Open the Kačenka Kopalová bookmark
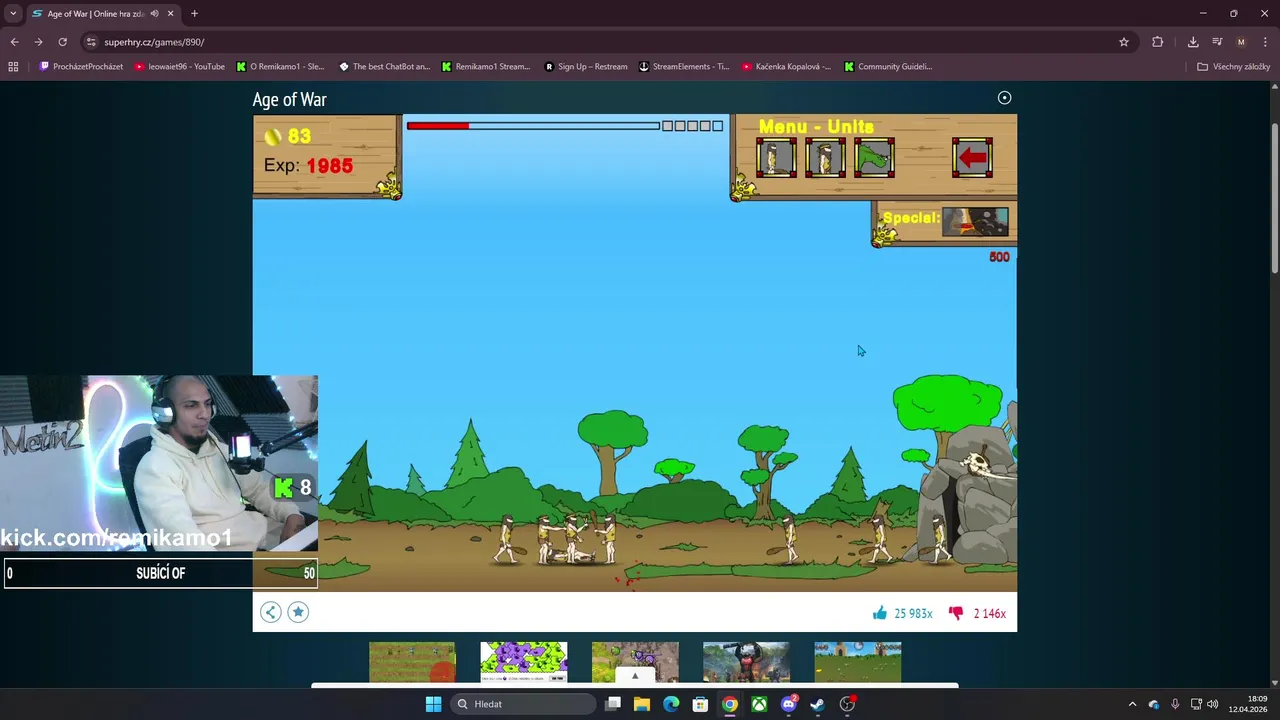 (x=787, y=67)
